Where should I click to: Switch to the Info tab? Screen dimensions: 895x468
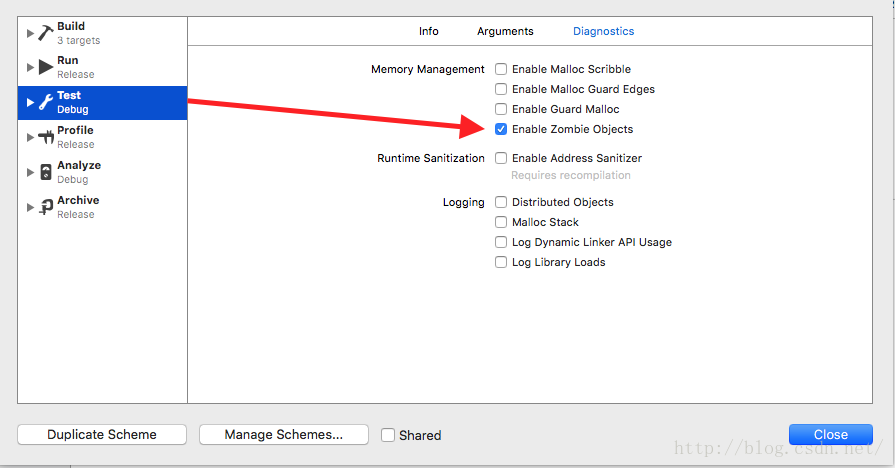[x=429, y=31]
